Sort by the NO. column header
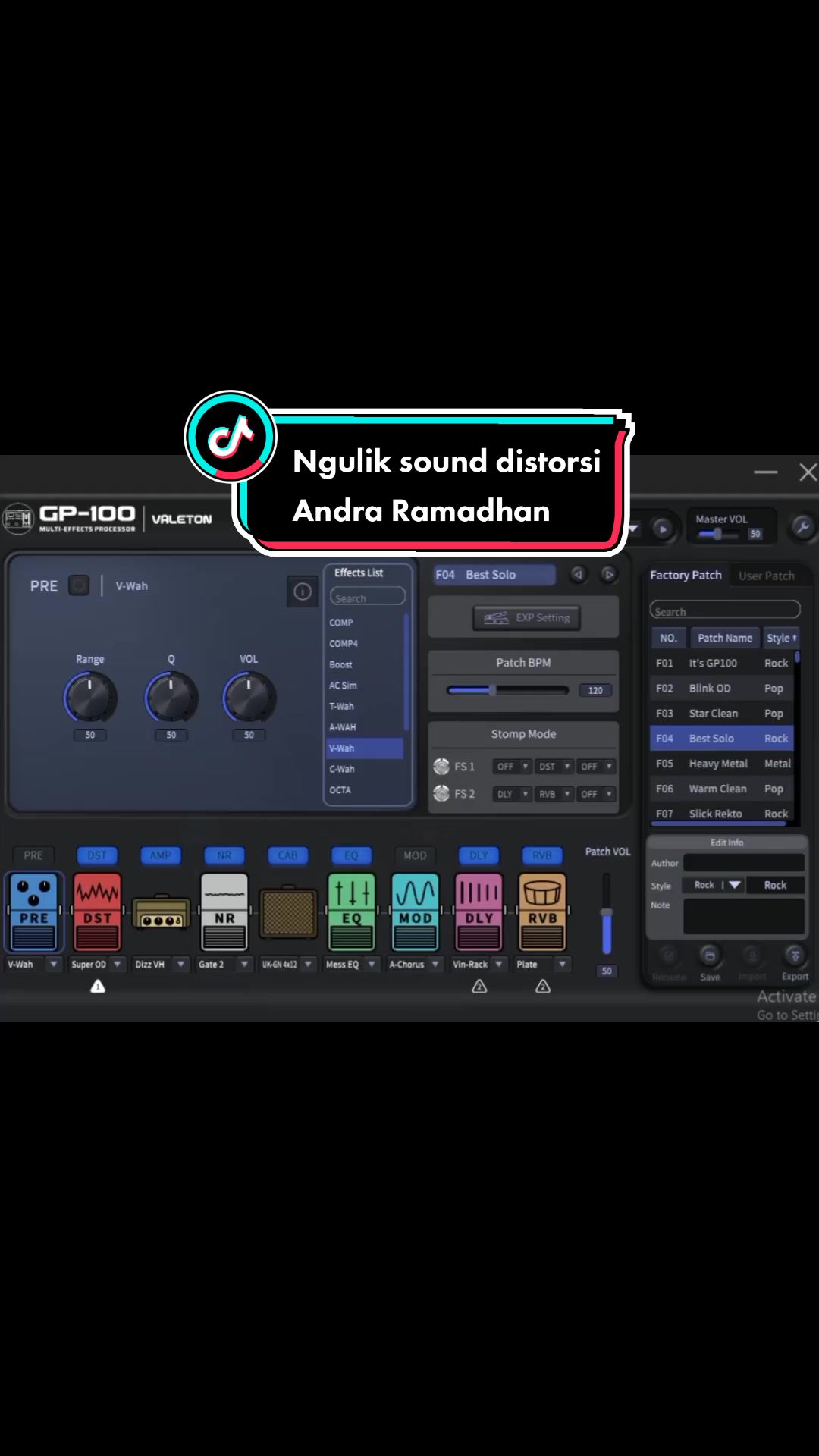The width and height of the screenshot is (819, 1456). (x=668, y=638)
